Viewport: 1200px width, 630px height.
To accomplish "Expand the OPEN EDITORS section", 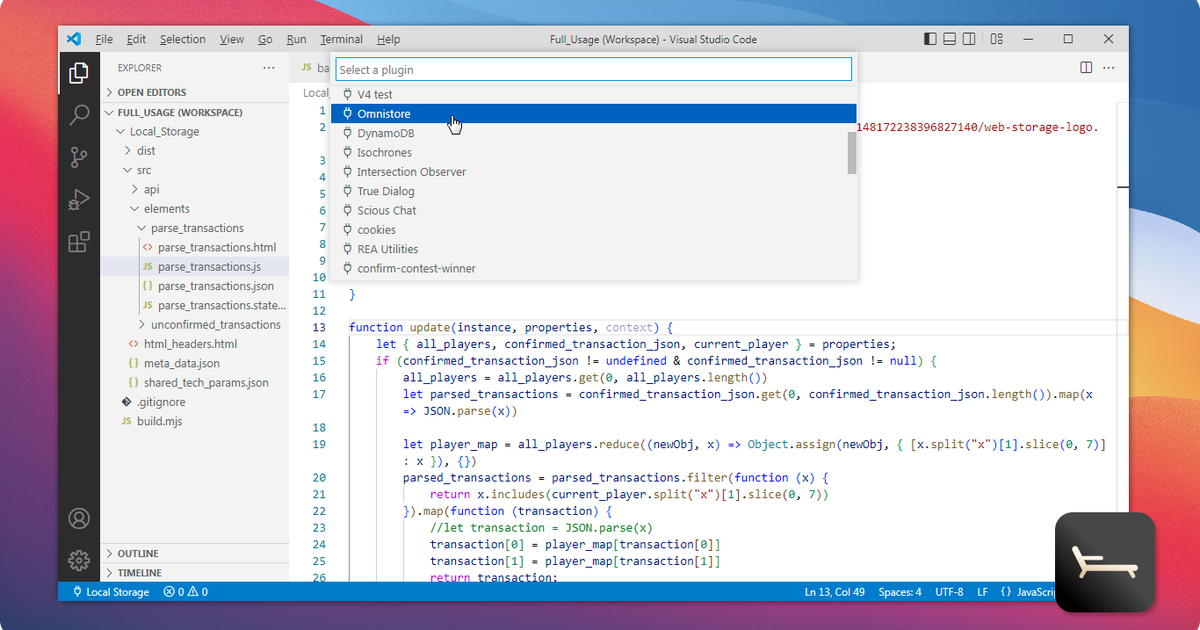I will (x=151, y=92).
